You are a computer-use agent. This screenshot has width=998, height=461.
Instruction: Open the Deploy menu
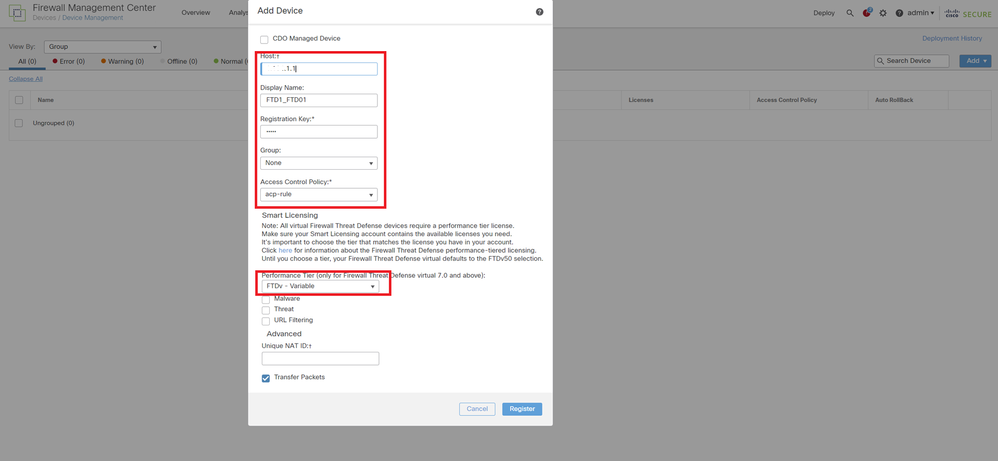tap(824, 13)
